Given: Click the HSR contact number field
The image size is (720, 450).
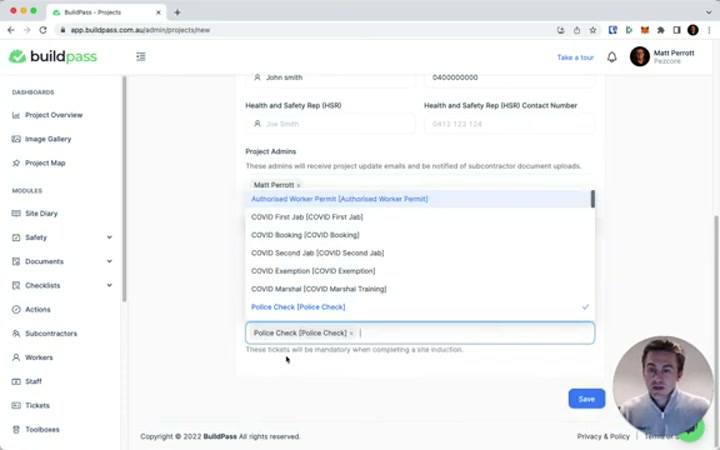Looking at the screenshot, I should point(509,124).
